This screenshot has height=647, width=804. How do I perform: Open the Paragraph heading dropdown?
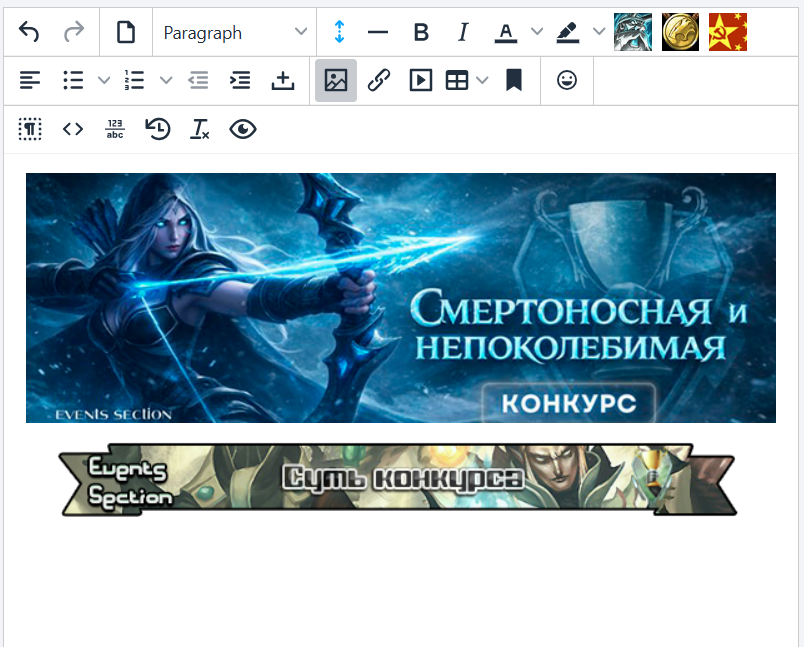[x=235, y=33]
